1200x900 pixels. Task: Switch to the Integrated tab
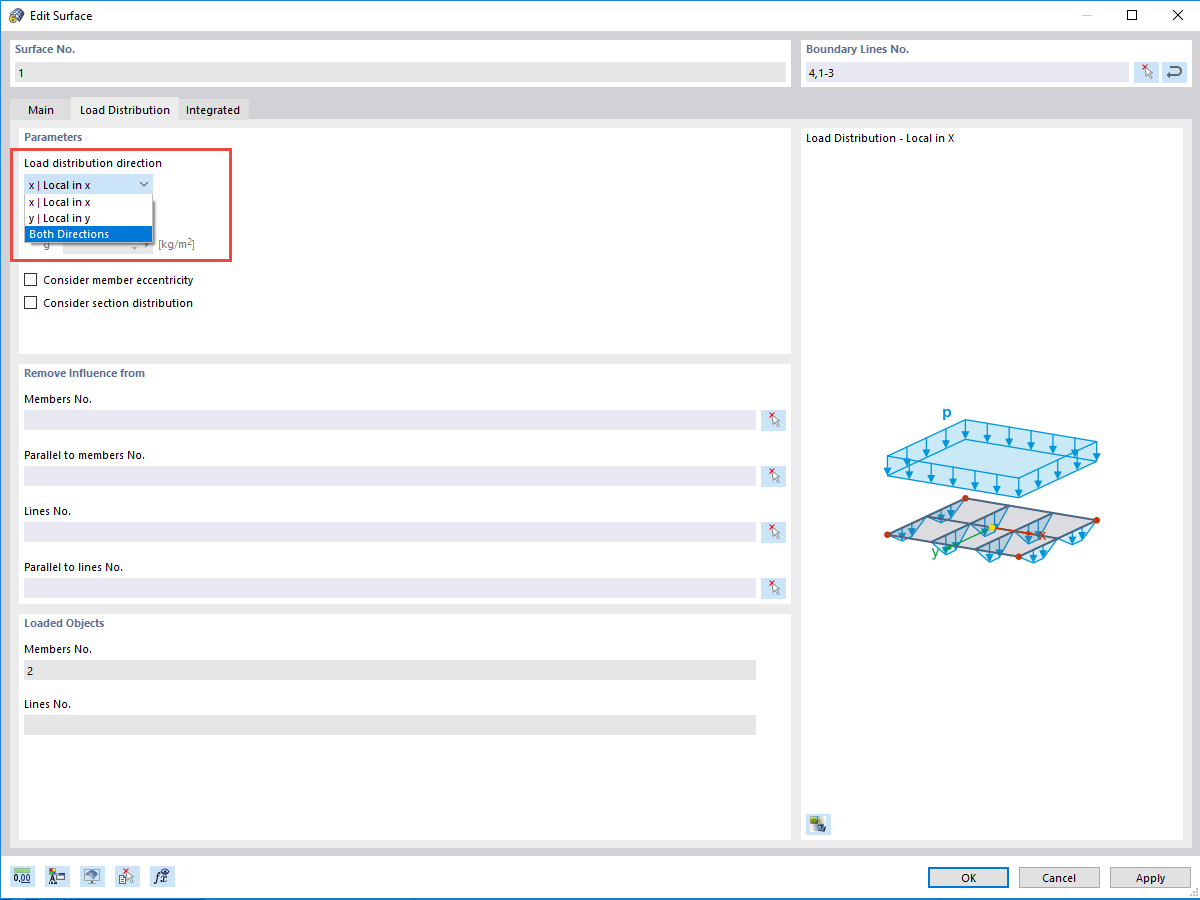[x=213, y=110]
